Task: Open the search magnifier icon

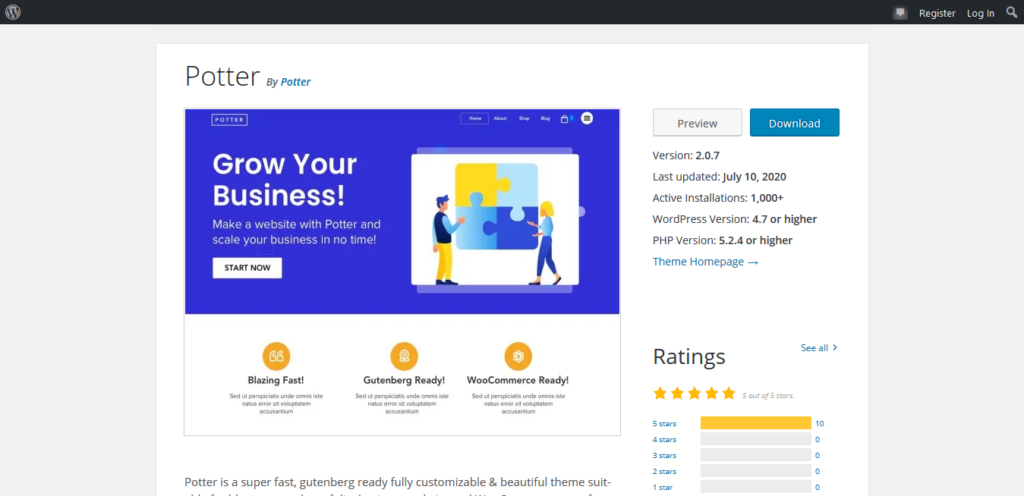Action: 1012,12
